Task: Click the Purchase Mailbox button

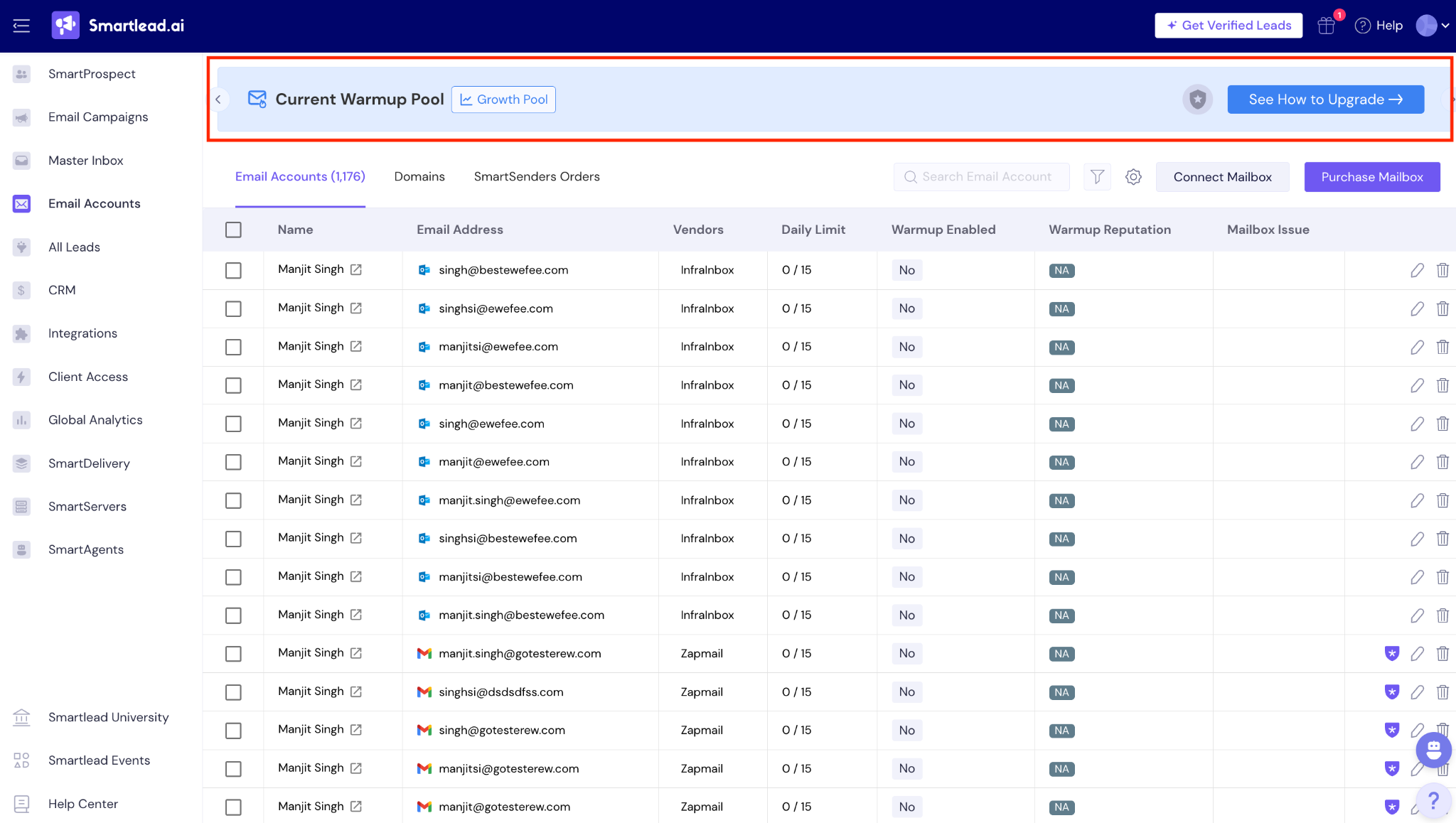Action: pos(1371,177)
